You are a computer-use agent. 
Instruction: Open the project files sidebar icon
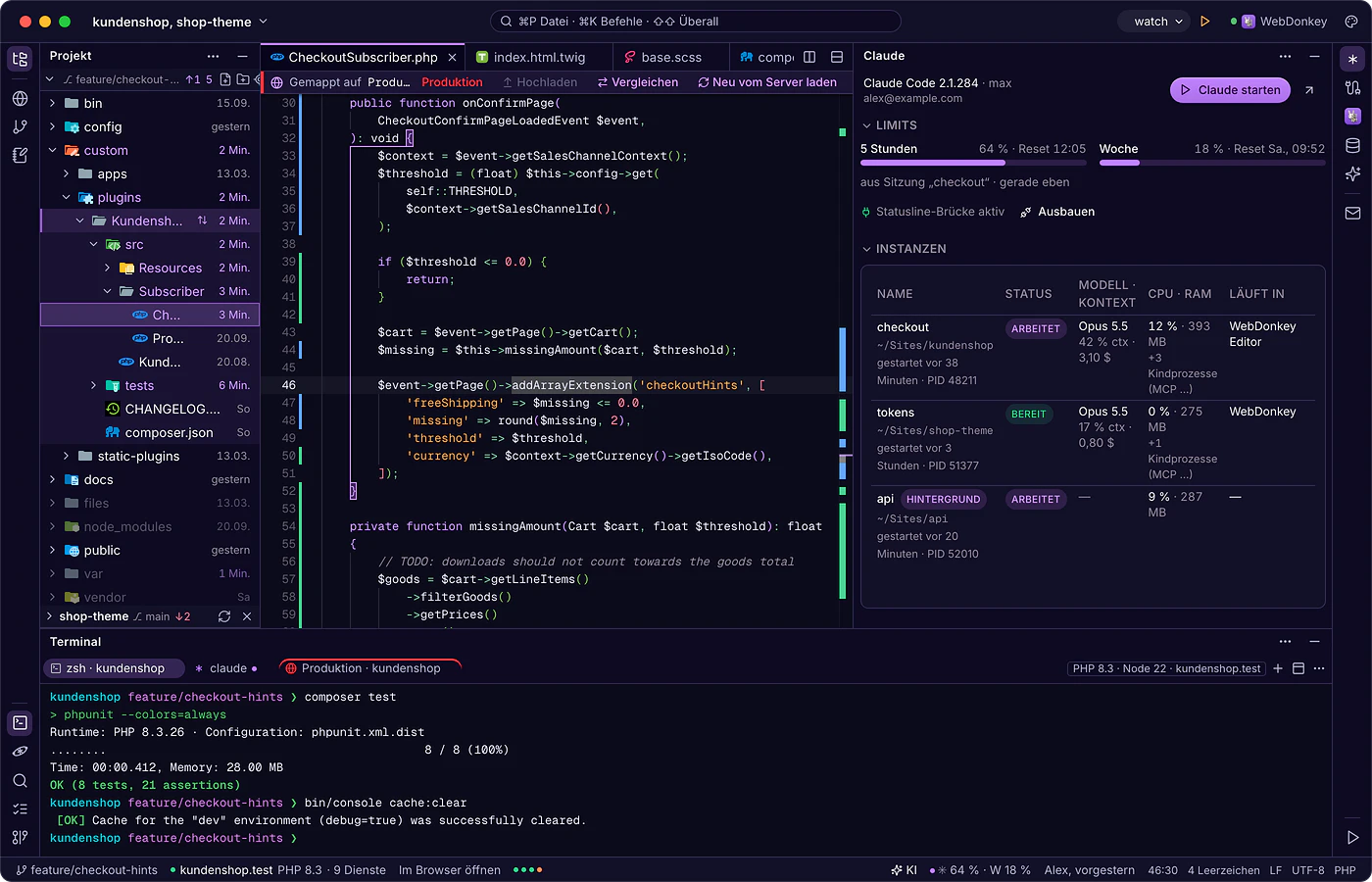coord(20,59)
